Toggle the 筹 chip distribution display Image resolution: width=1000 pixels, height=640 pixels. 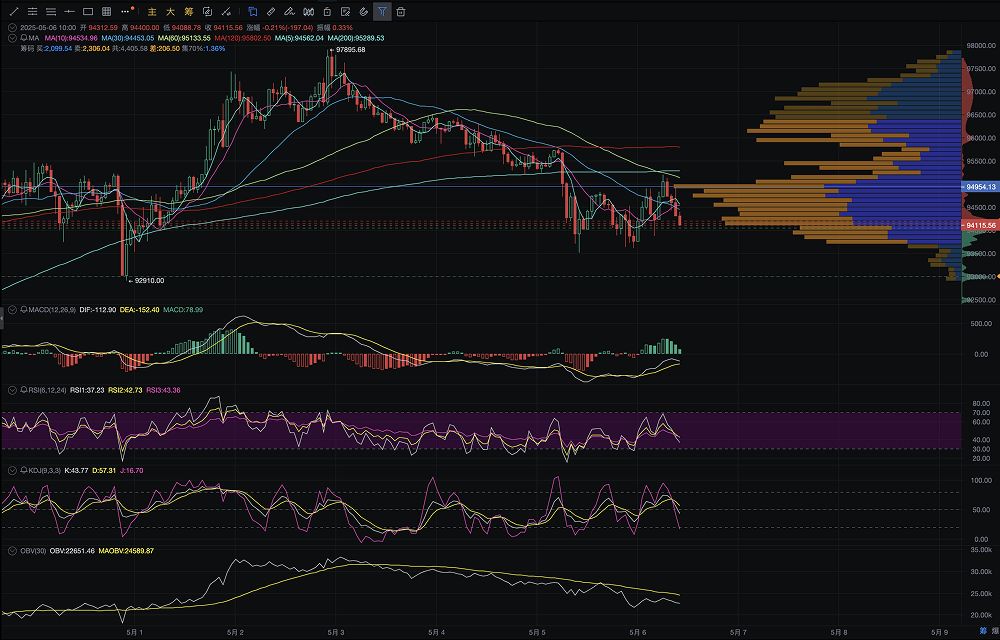[x=189, y=12]
